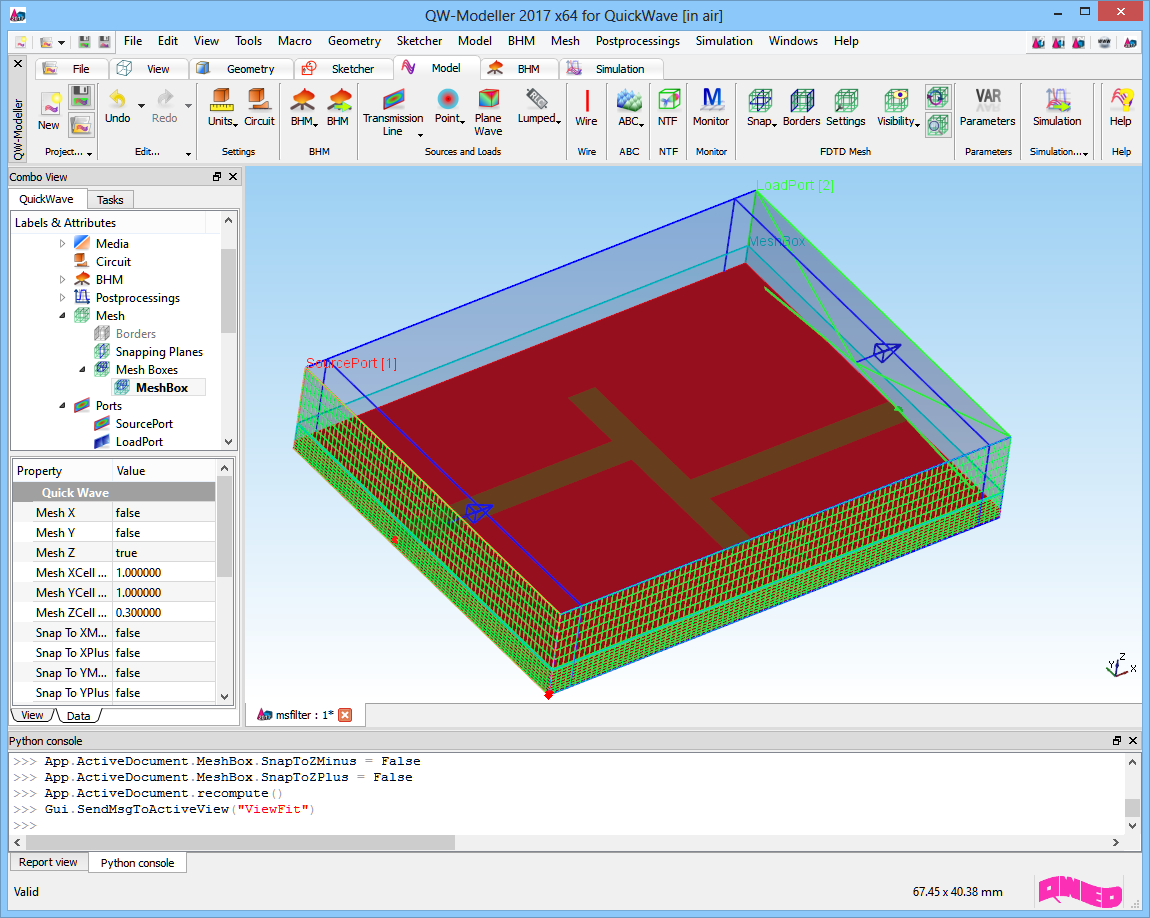Open the Undo history dropdown arrow
Viewport: 1150px width, 918px height.
142,106
